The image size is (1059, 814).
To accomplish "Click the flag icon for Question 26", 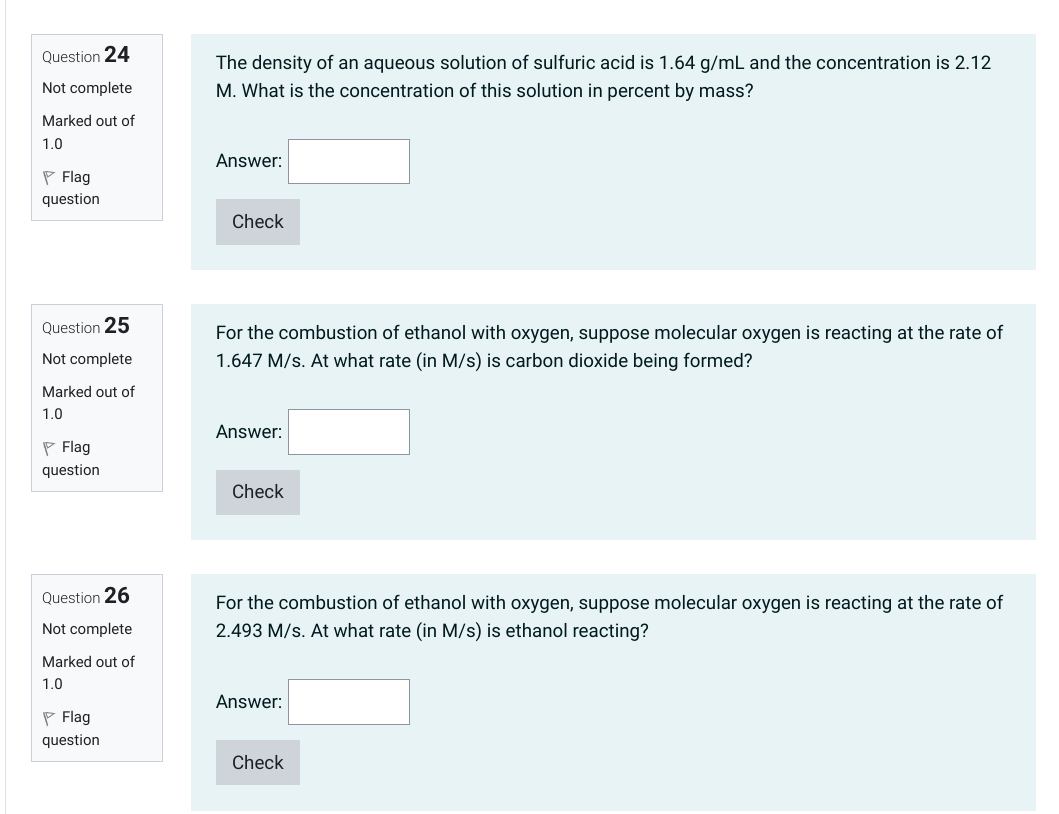I will [x=47, y=717].
